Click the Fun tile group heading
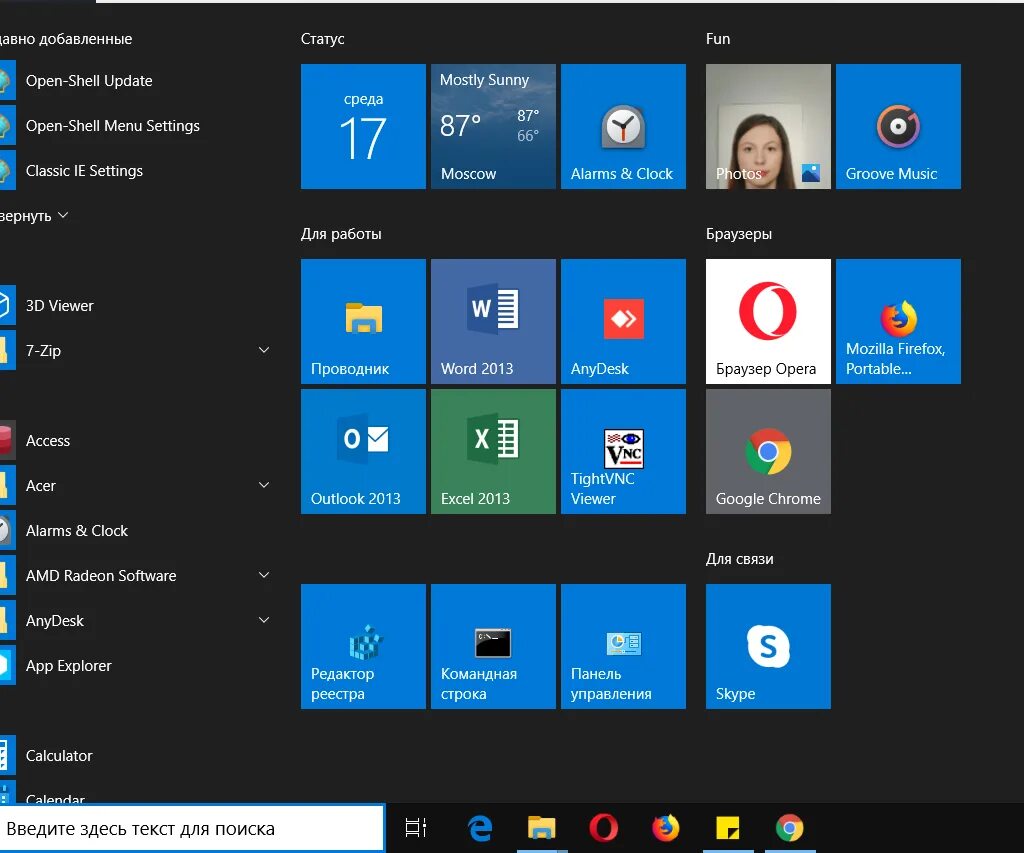1024x853 pixels. [x=718, y=39]
